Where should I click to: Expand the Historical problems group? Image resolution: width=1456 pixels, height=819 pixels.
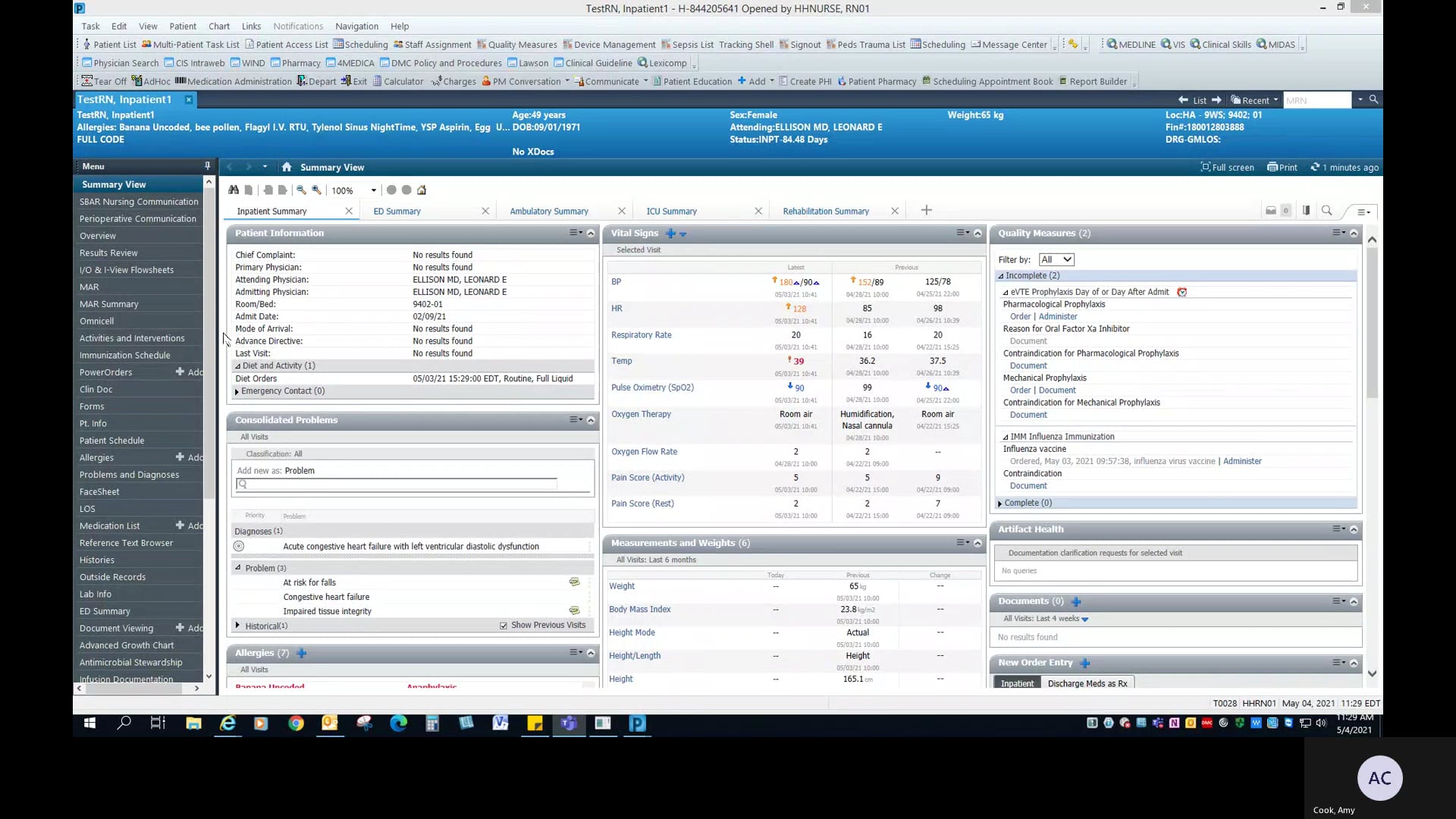[238, 626]
